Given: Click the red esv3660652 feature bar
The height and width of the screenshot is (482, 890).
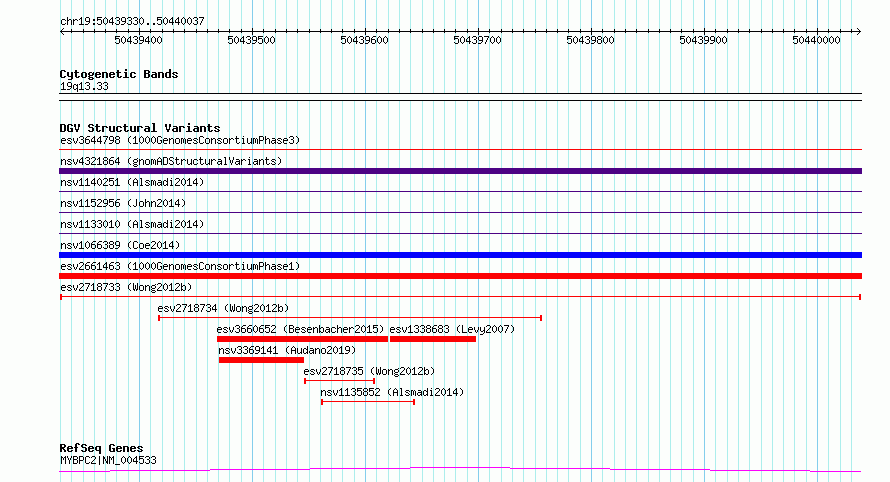Looking at the screenshot, I should tap(302, 339).
